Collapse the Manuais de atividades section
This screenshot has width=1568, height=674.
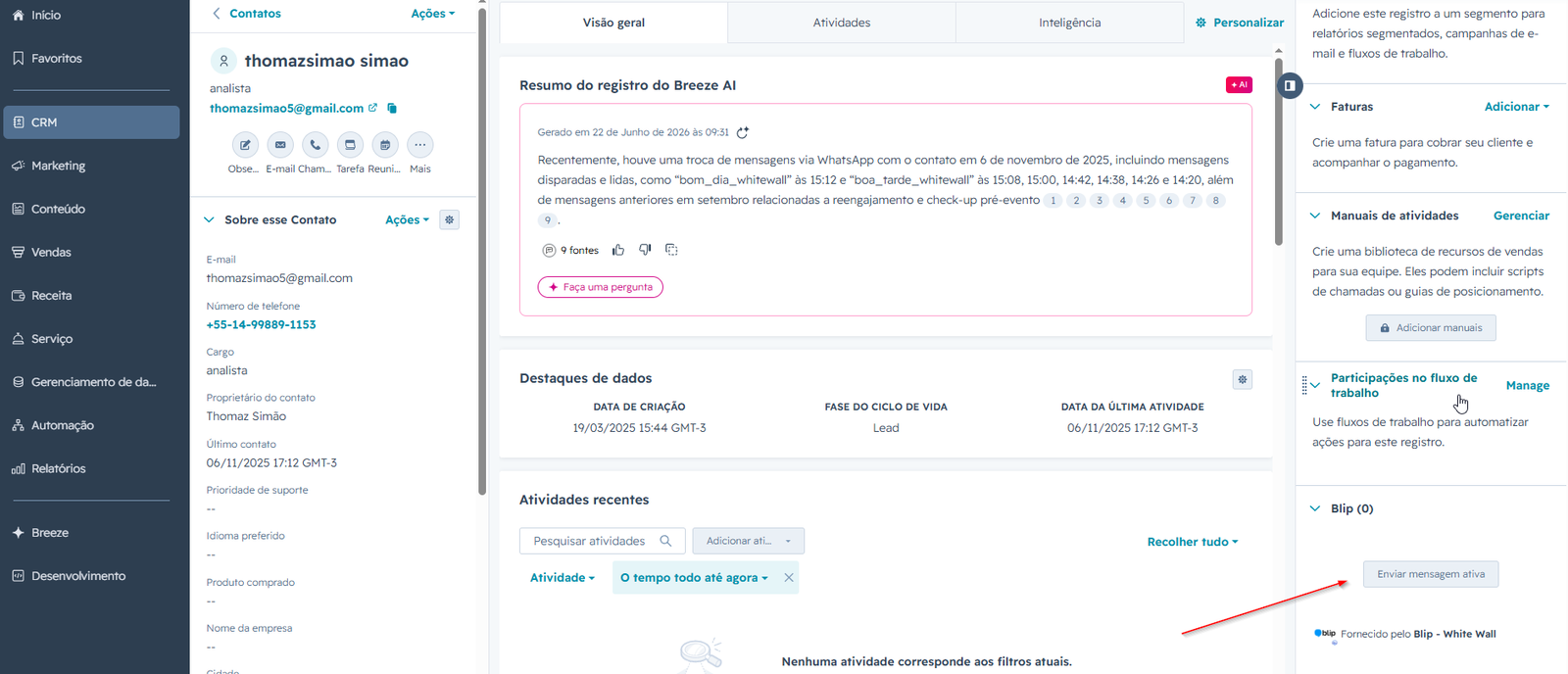(1315, 216)
